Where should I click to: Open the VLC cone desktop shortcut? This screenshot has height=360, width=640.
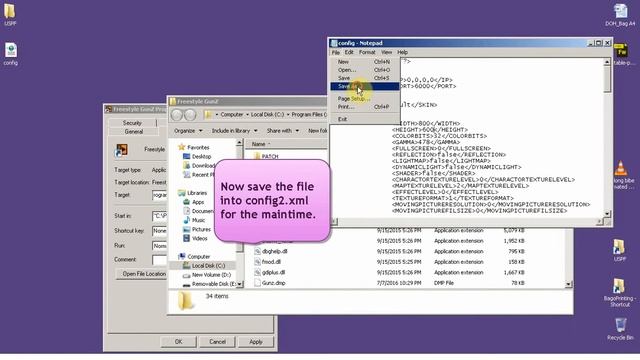pos(620,168)
